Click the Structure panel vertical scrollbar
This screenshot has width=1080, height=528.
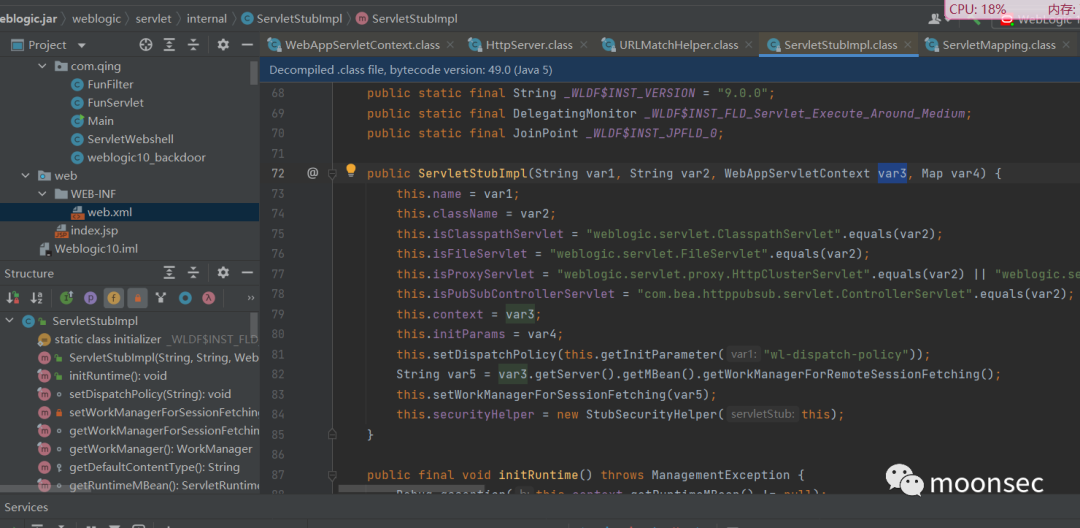254,324
